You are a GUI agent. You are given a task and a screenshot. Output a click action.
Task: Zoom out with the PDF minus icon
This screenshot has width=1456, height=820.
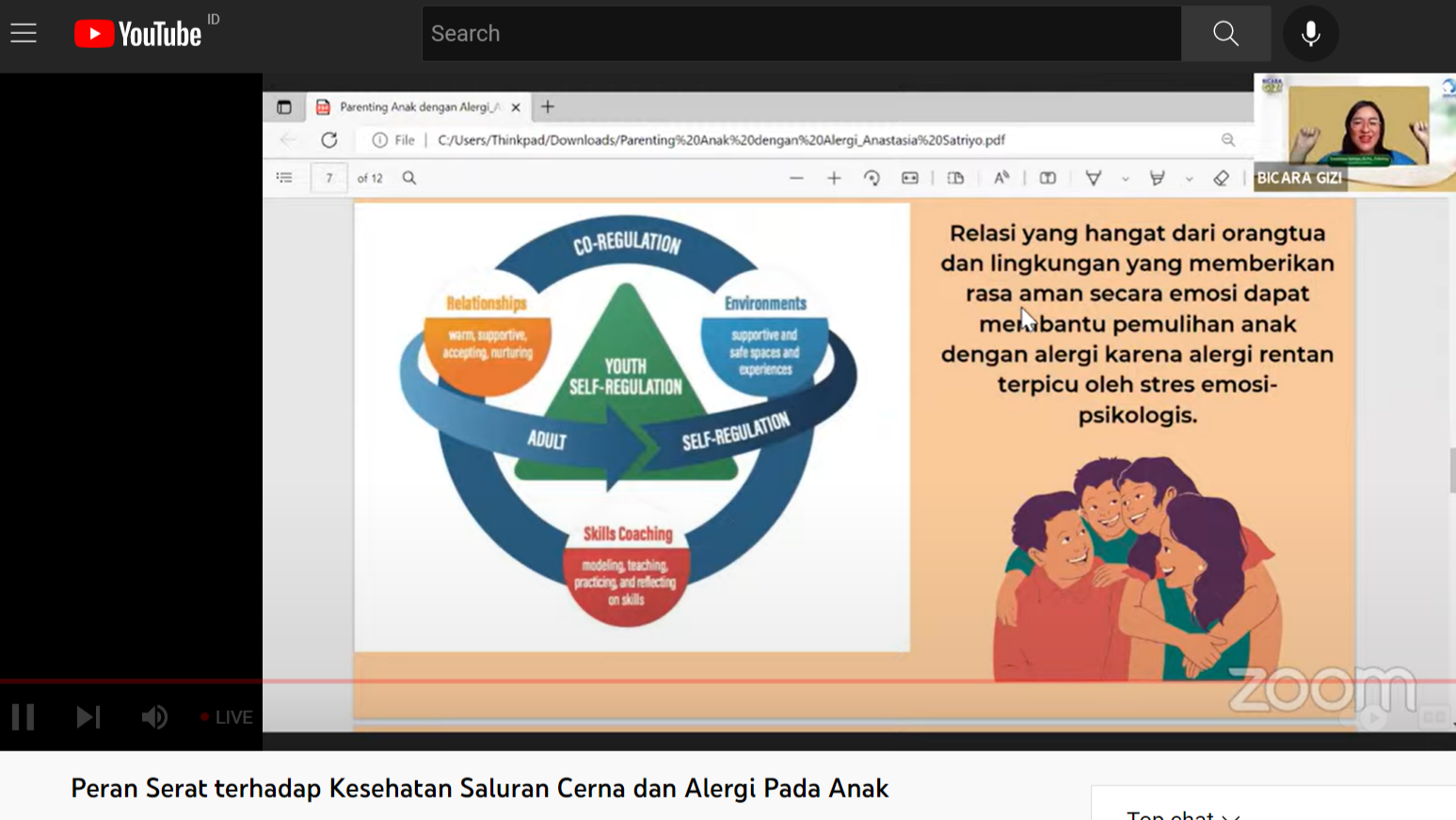coord(796,178)
